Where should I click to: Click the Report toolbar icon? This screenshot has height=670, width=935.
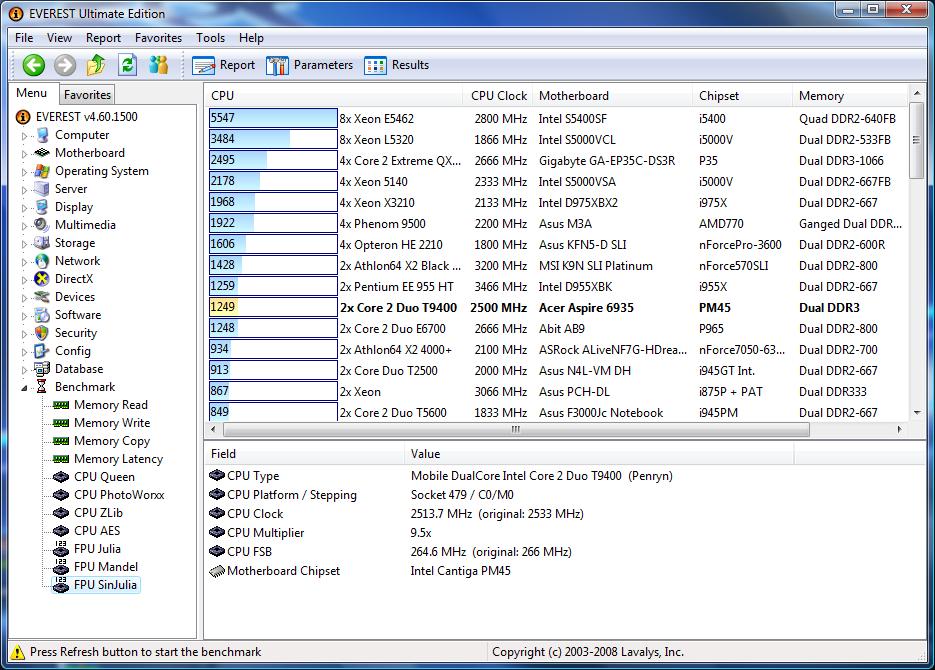[x=203, y=66]
